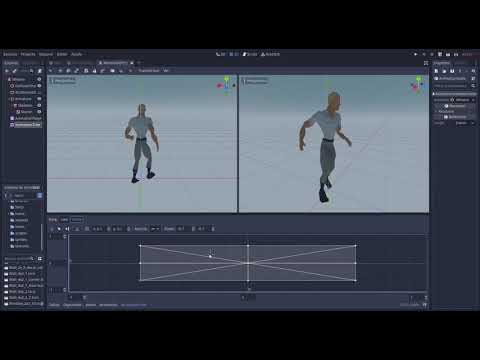The image size is (480, 360).
Task: Choose the Rotate Mode tool
Action: 68,71
